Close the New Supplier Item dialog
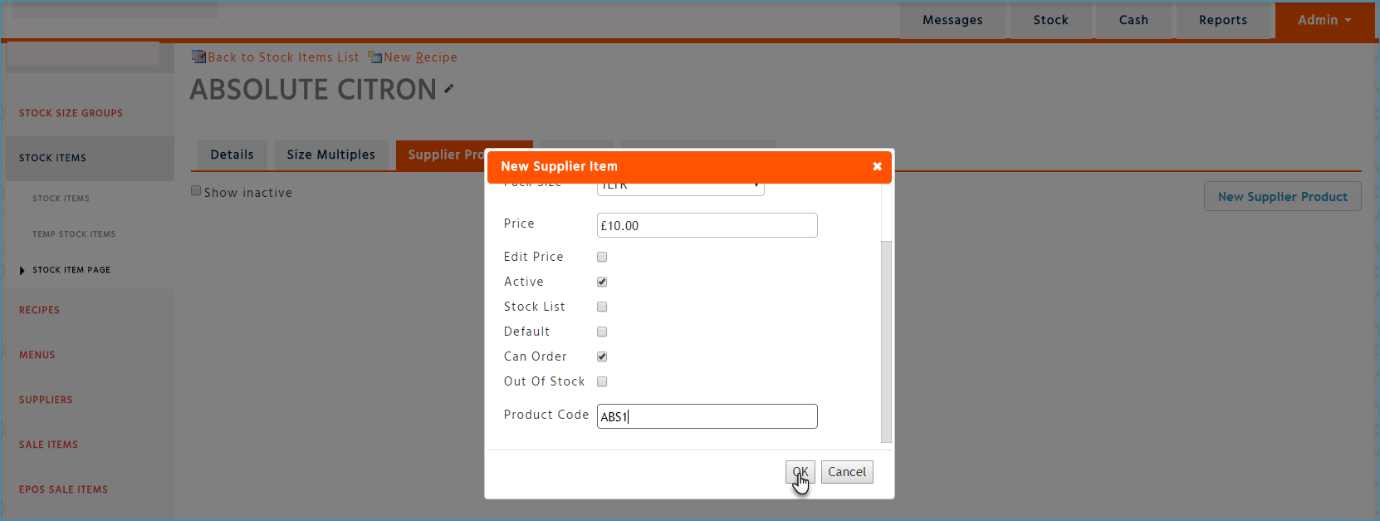This screenshot has width=1380, height=521. pyautogui.click(x=877, y=166)
